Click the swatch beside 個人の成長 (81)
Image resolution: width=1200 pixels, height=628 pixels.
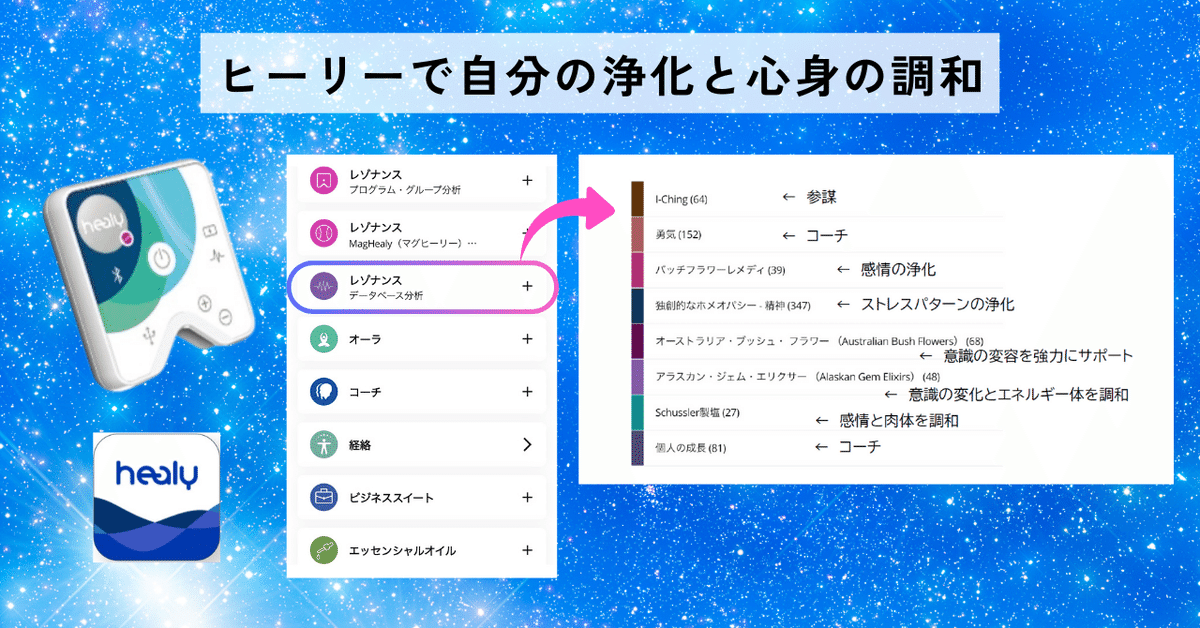(637, 448)
